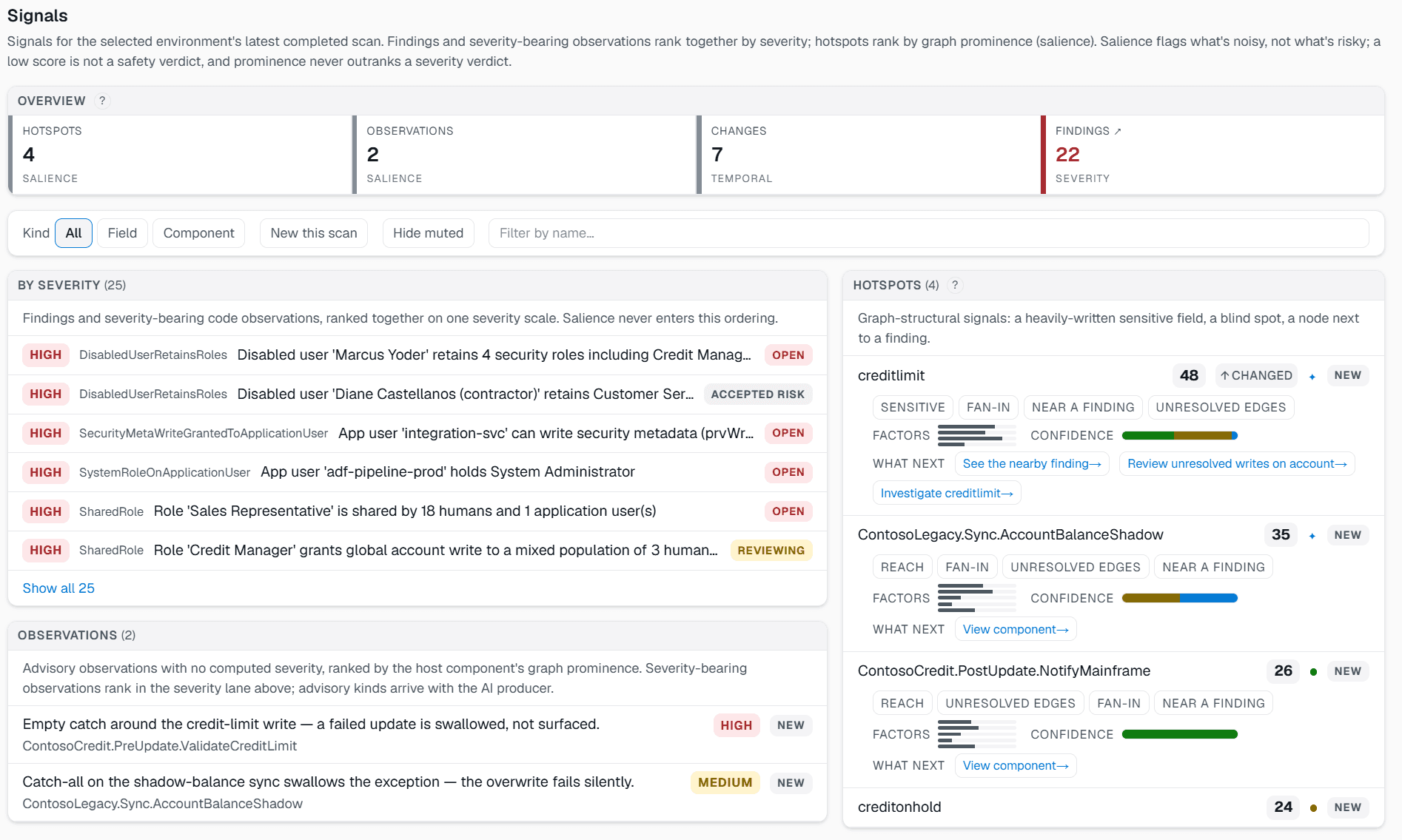Viewport: 1402px width, 840px height.
Task: Open the Diane Castellanos finding row
Action: pyautogui.click(x=417, y=394)
